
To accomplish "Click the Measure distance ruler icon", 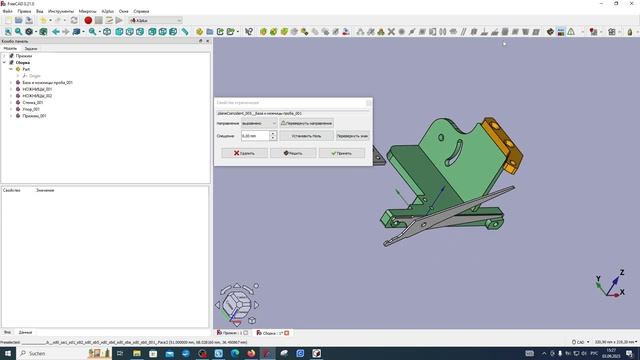I will click(x=185, y=31).
